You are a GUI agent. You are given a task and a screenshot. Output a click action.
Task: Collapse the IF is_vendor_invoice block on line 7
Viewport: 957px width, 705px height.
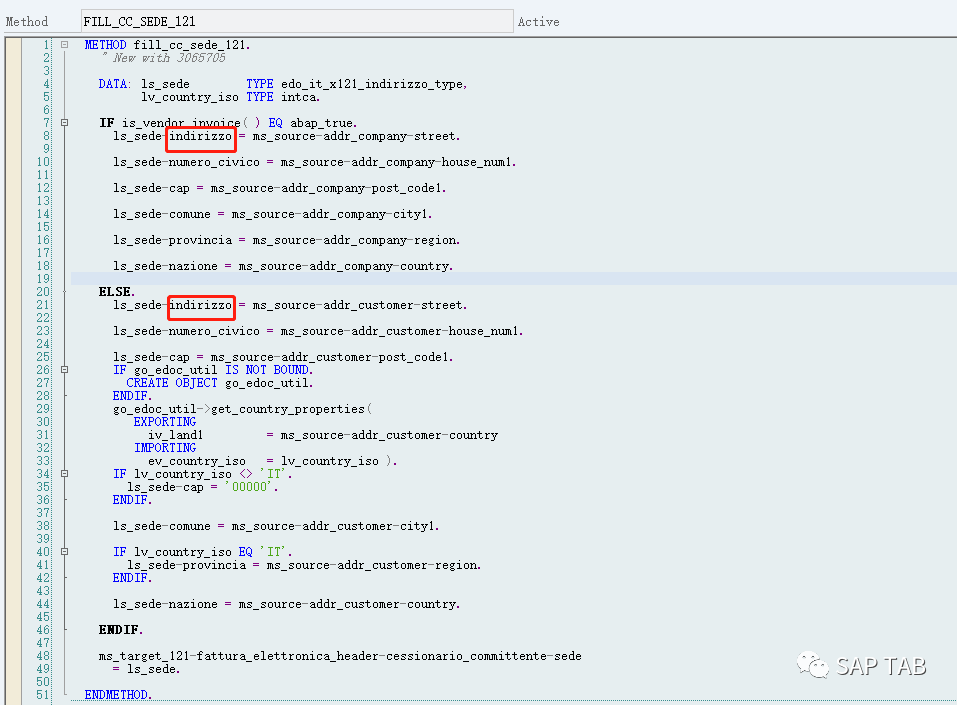(64, 123)
